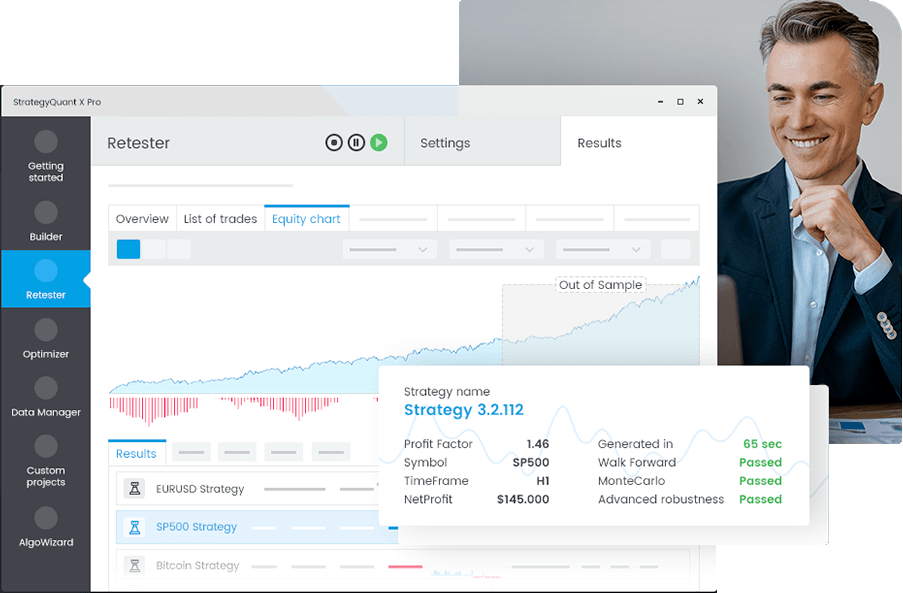Expand the middle dropdown in chart toolbar
The height and width of the screenshot is (593, 903).
pyautogui.click(x=496, y=249)
